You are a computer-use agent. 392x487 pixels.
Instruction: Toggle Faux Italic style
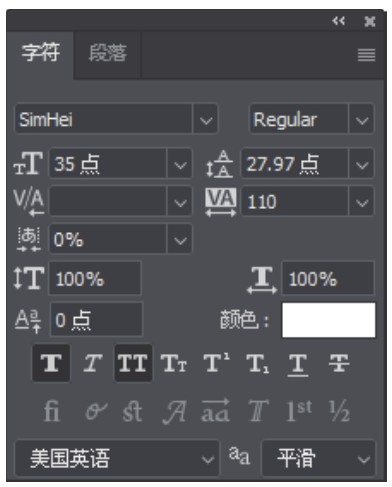92,363
